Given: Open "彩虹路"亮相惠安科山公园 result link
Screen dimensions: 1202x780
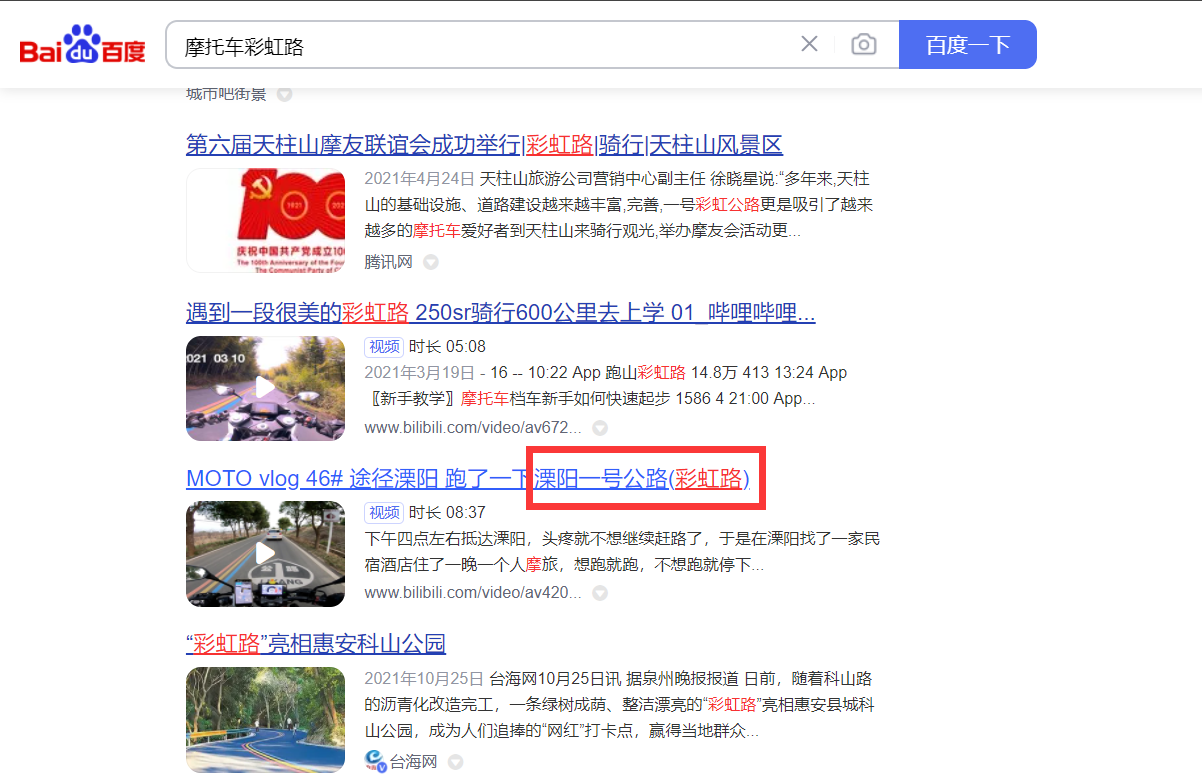Looking at the screenshot, I should click(316, 644).
